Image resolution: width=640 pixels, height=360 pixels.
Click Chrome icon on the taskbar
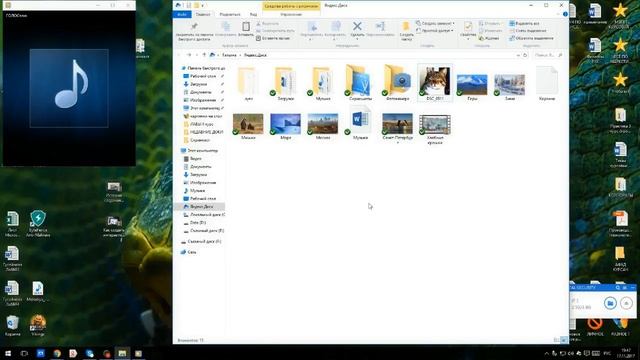click(57, 353)
